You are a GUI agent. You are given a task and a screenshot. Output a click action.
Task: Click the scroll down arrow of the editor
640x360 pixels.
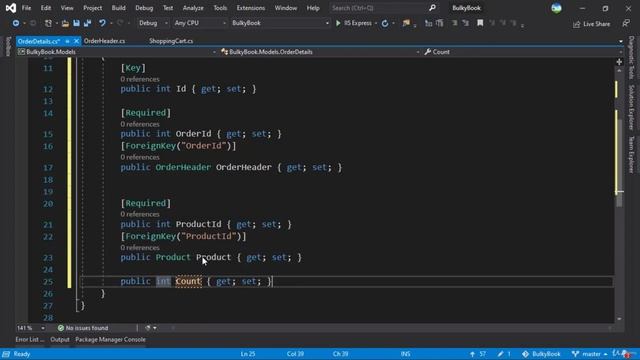(619, 319)
